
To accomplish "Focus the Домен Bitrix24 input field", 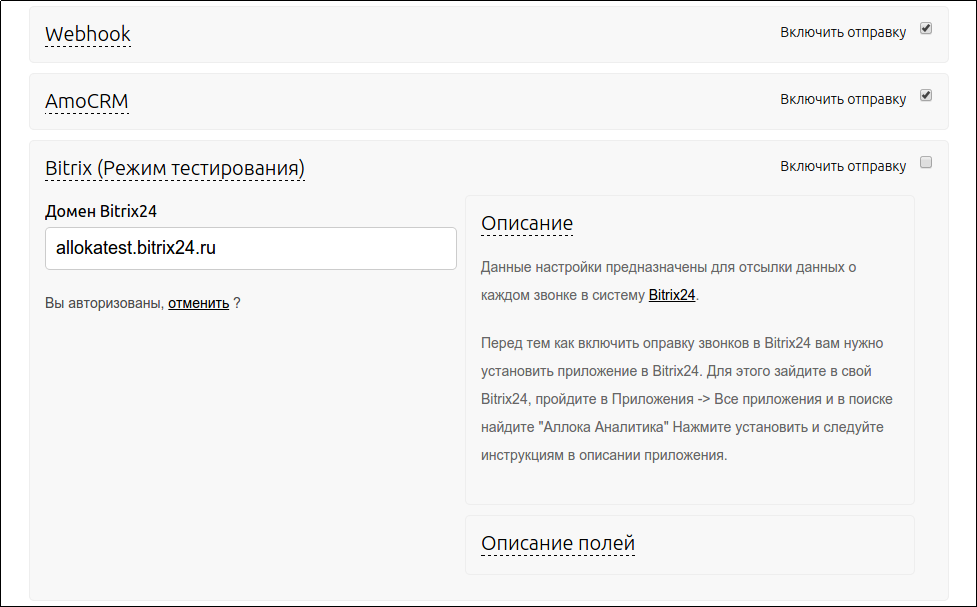I will (251, 248).
